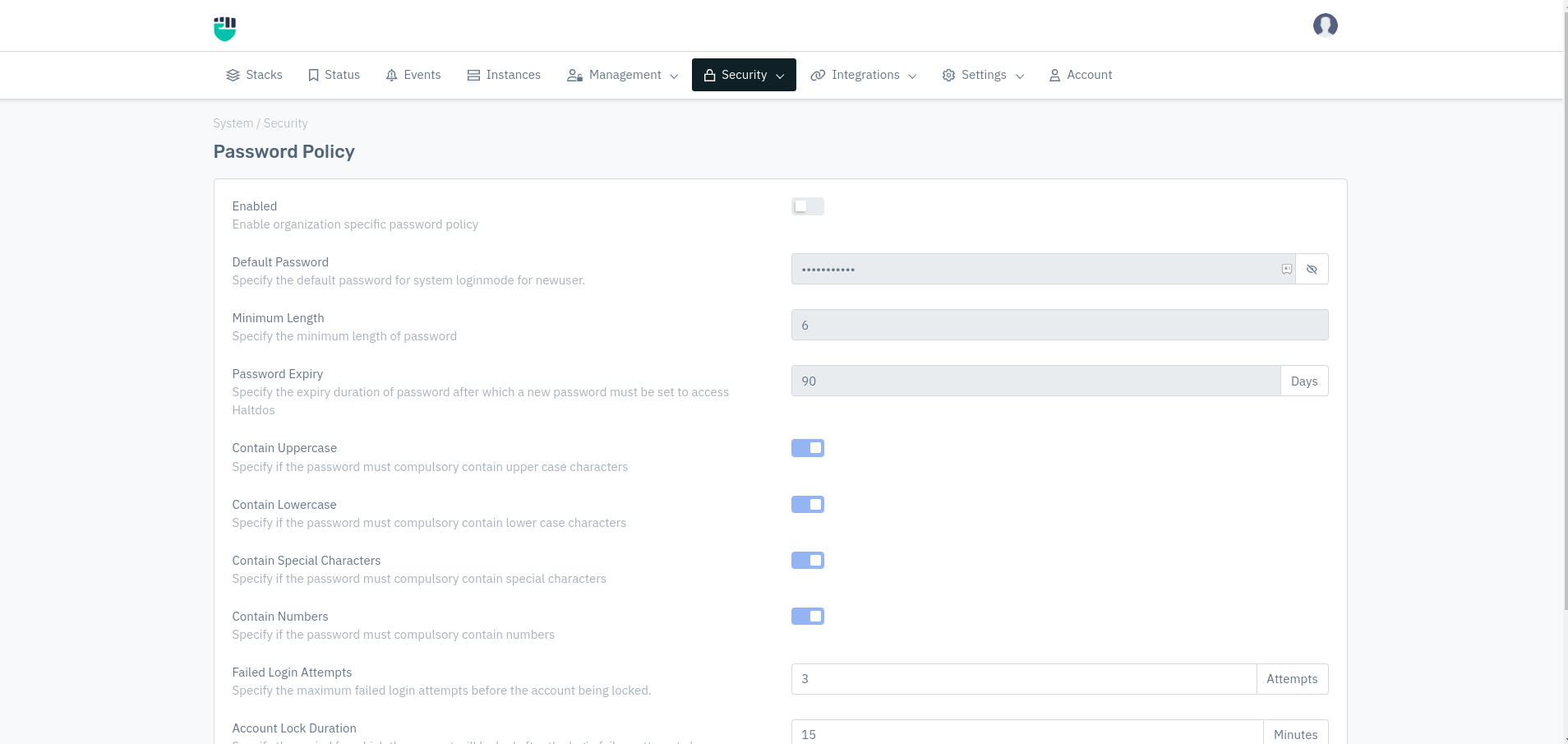Enable the organization password policy toggle
Image resolution: width=1568 pixels, height=744 pixels.
point(807,206)
